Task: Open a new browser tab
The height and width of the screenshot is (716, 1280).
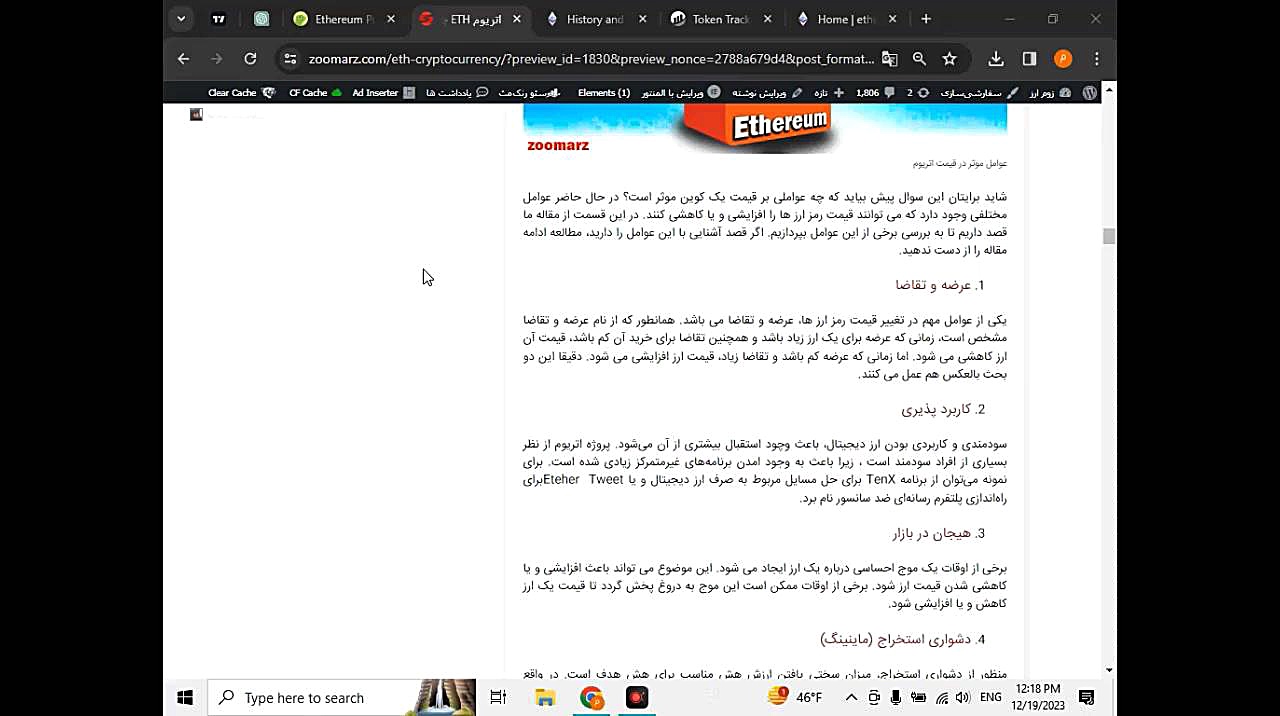Action: [x=926, y=19]
